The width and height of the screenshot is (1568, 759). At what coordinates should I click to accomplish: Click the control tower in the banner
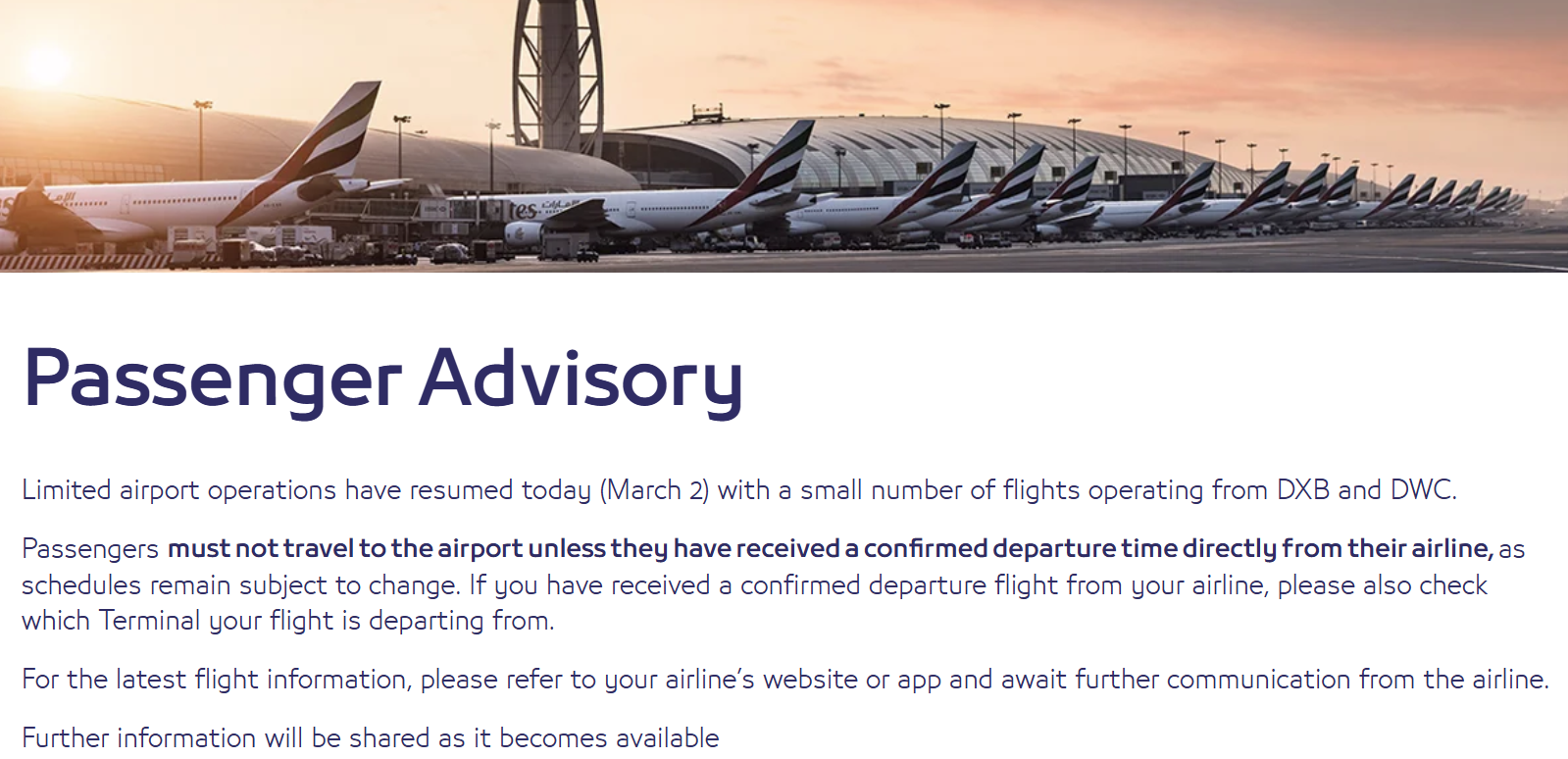pos(557,69)
